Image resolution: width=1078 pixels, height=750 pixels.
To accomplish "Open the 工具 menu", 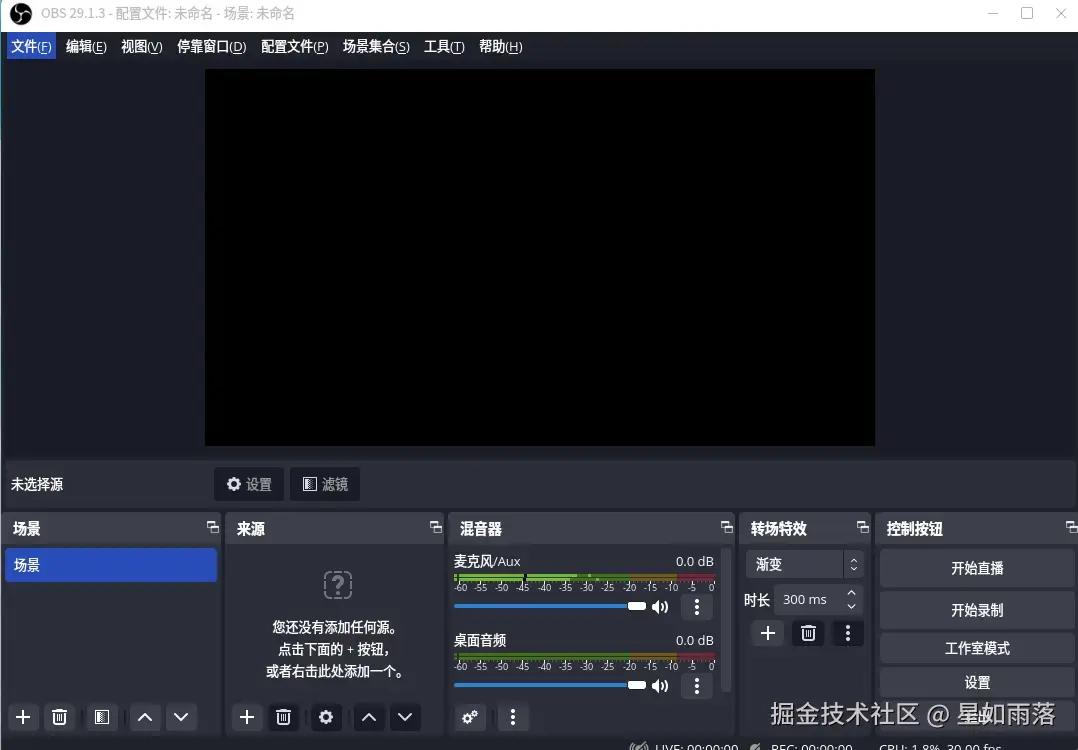I will point(444,46).
